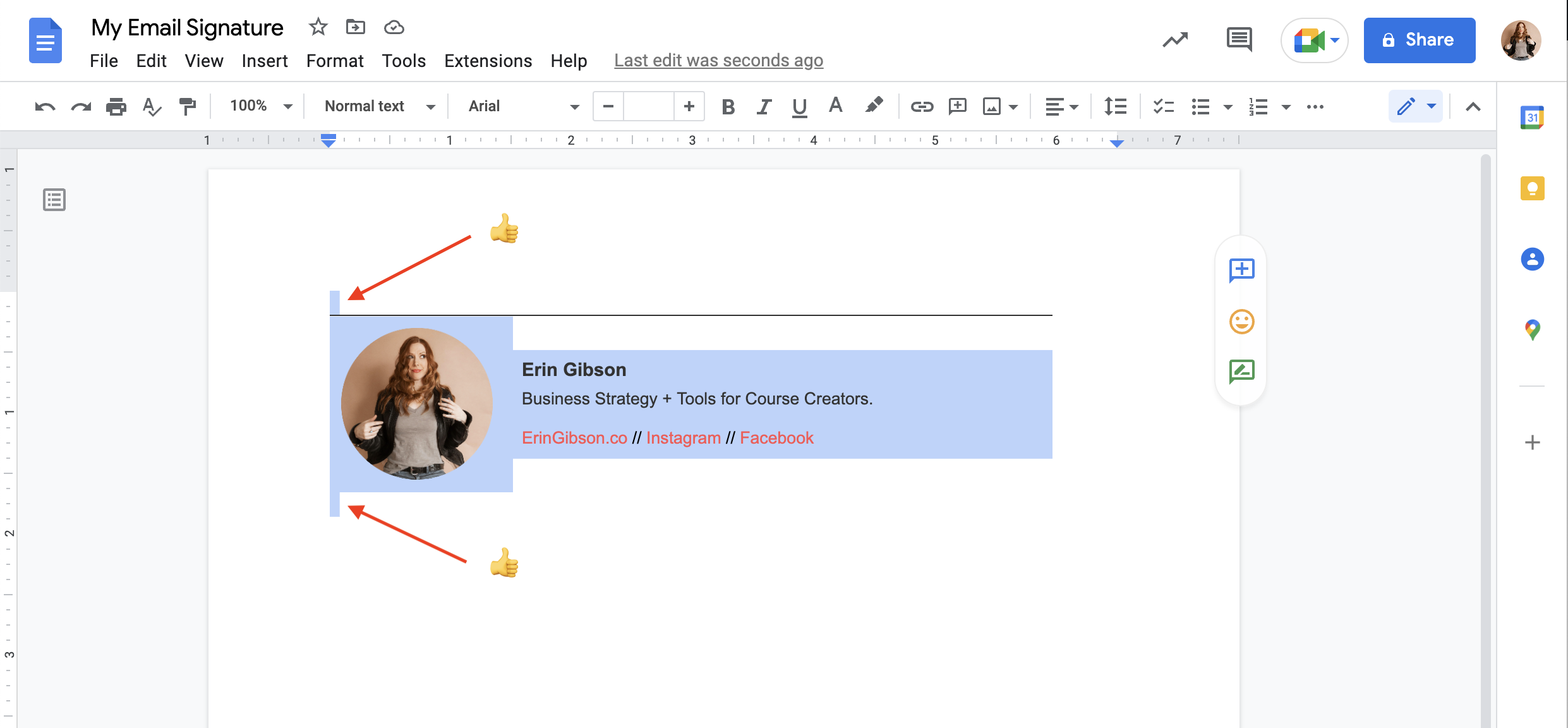Open Google Maps in side panel

click(x=1532, y=330)
